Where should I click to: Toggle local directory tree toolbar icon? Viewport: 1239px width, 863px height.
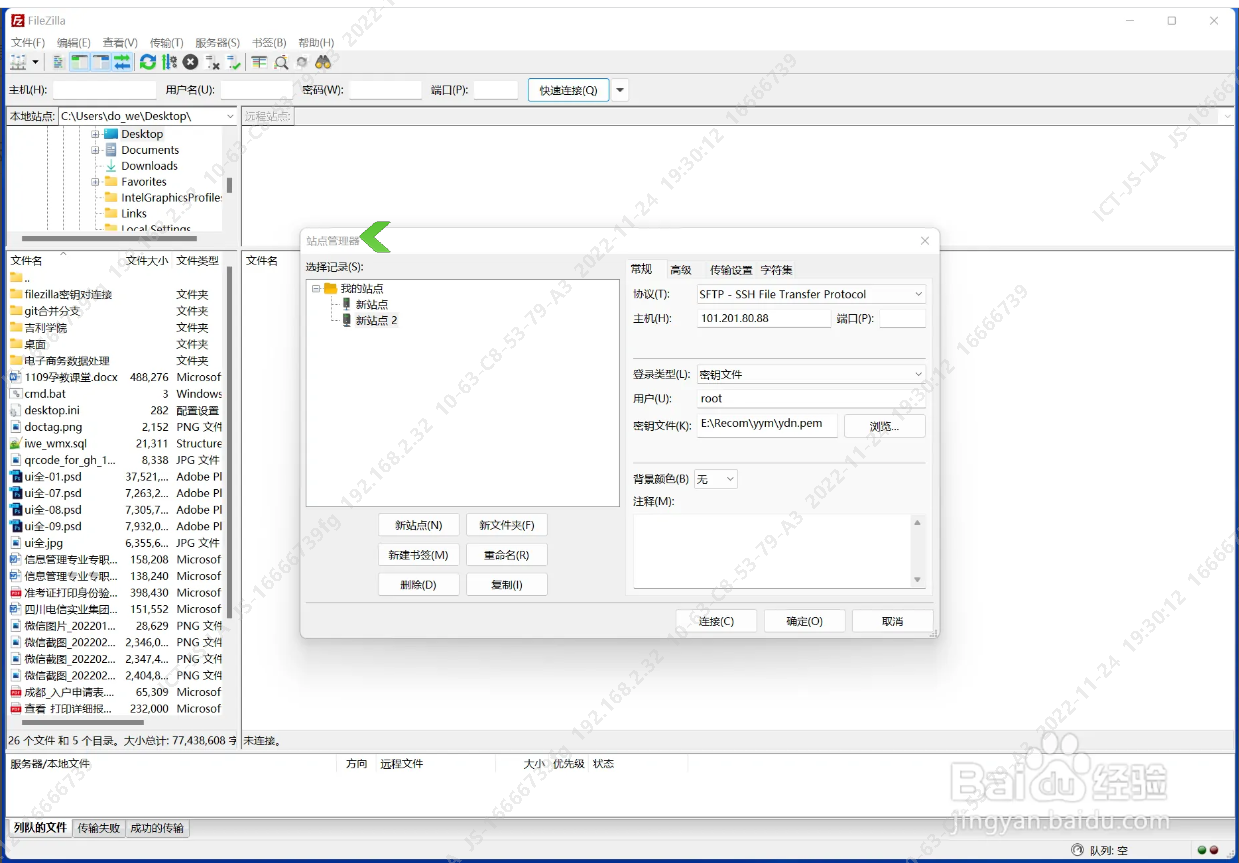(79, 62)
